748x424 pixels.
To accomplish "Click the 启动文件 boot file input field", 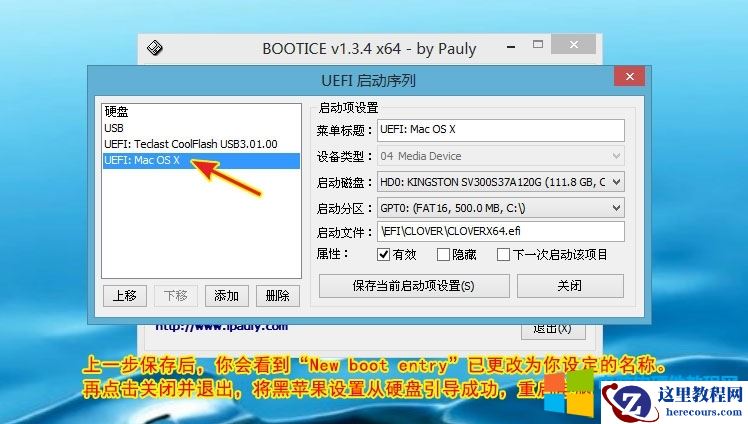I will tap(500, 231).
